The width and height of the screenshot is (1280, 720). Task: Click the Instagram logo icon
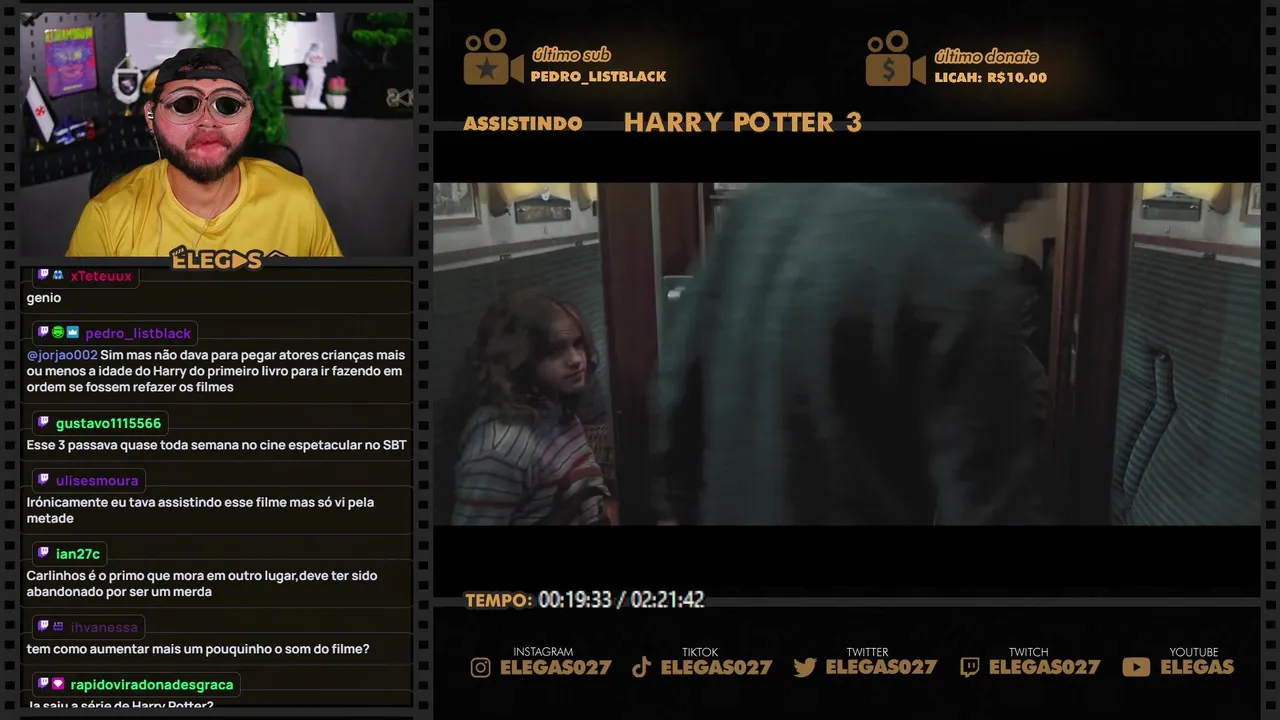point(481,667)
